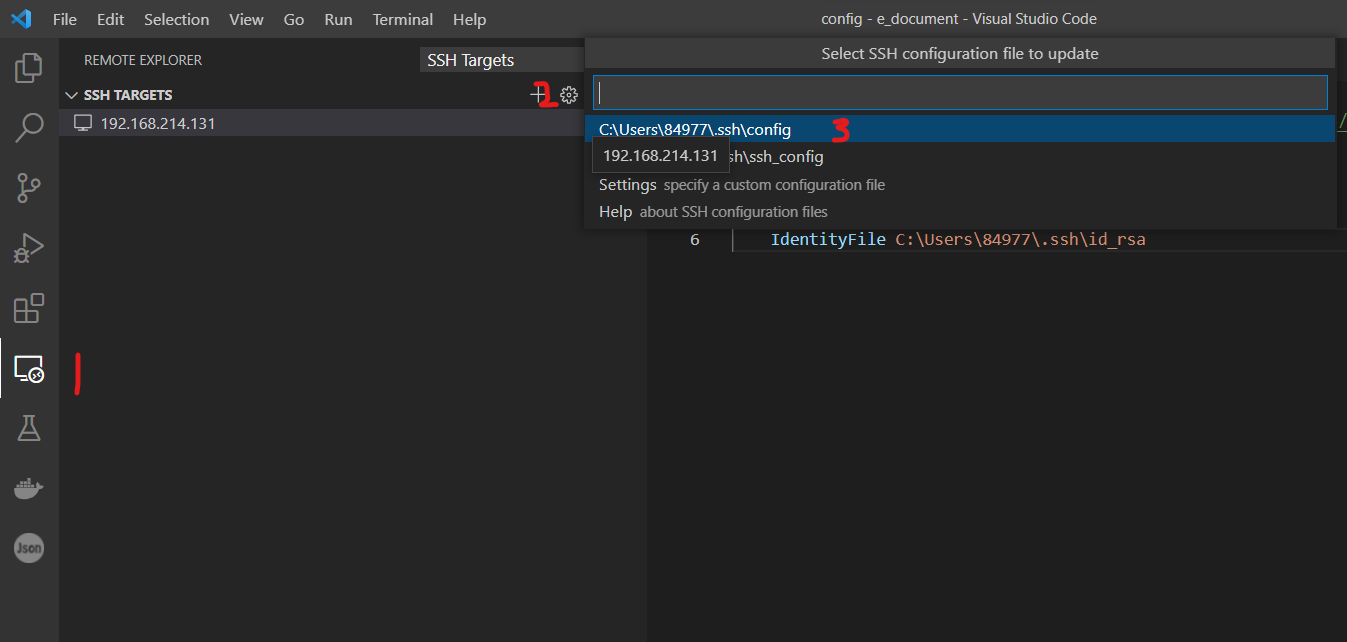The width and height of the screenshot is (1347, 642).
Task: Open the Search view icon
Action: [x=29, y=127]
